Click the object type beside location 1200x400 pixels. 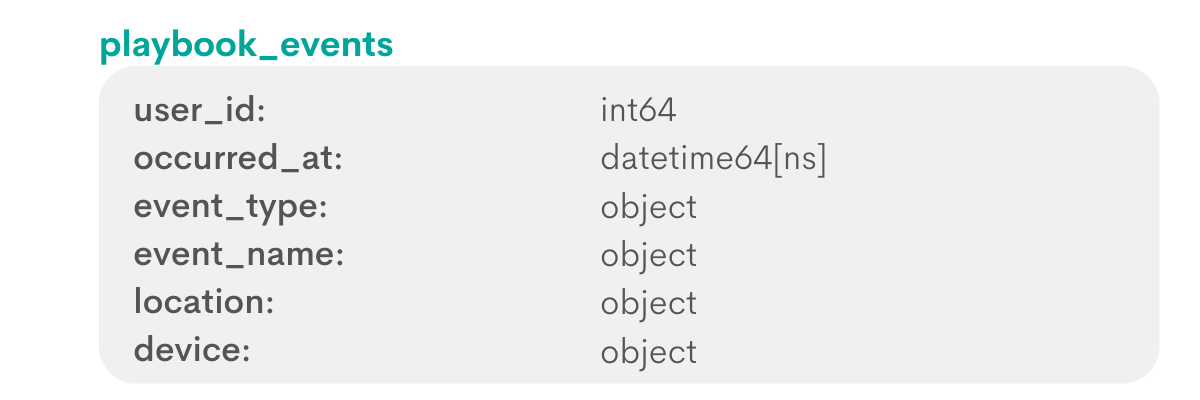pyautogui.click(x=649, y=304)
